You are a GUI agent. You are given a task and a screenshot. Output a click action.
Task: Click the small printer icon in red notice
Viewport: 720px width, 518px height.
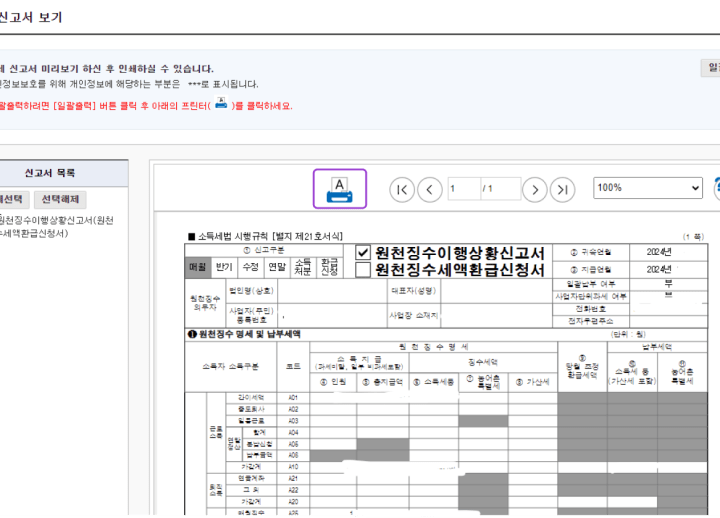[221, 103]
